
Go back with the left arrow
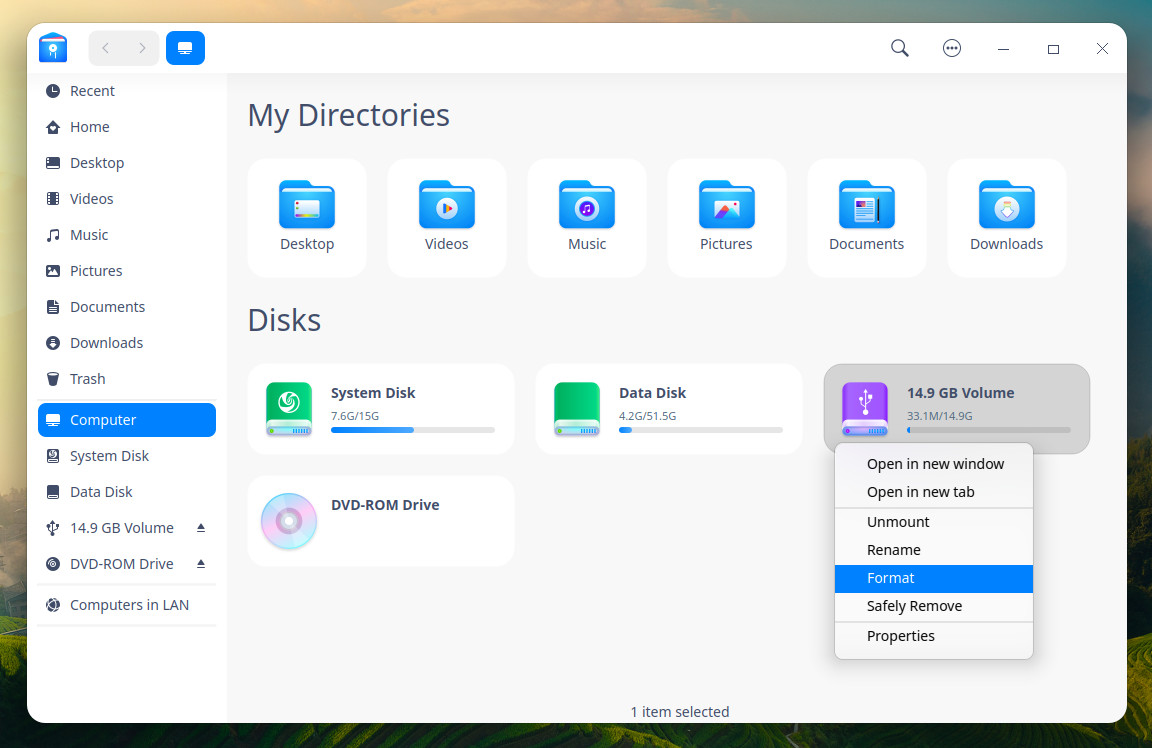pyautogui.click(x=106, y=48)
